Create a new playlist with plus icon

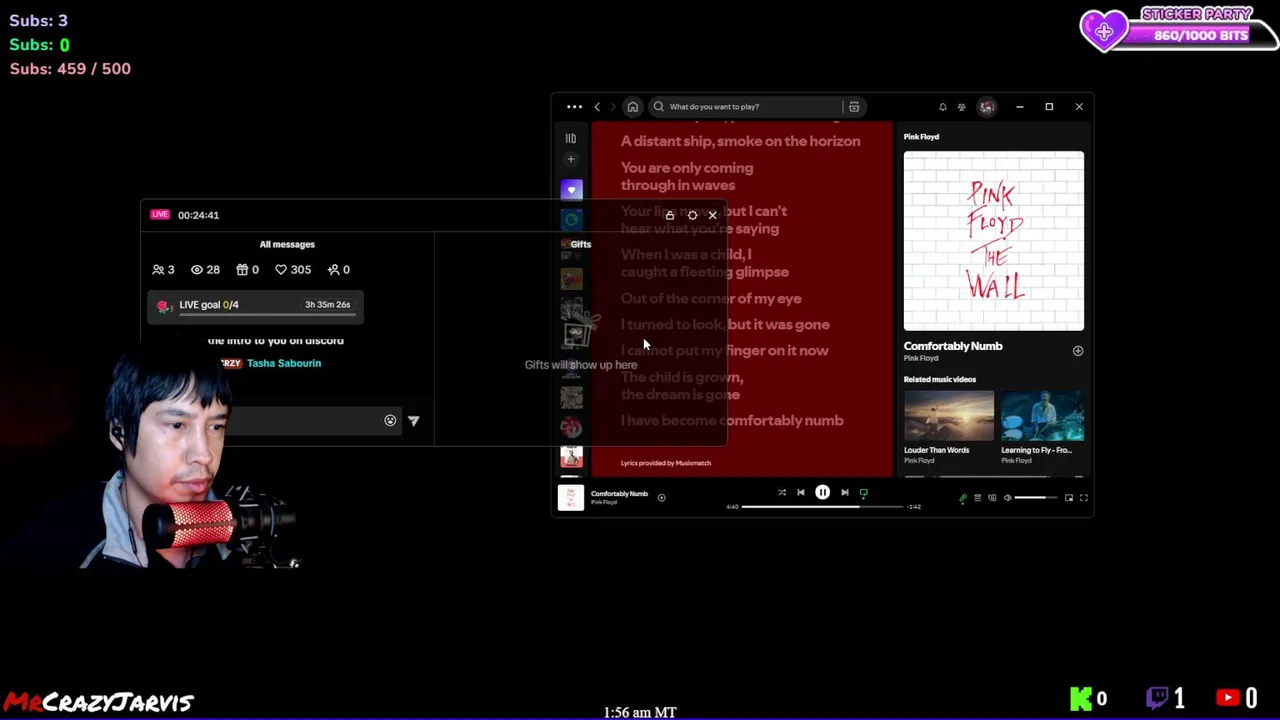coord(571,159)
